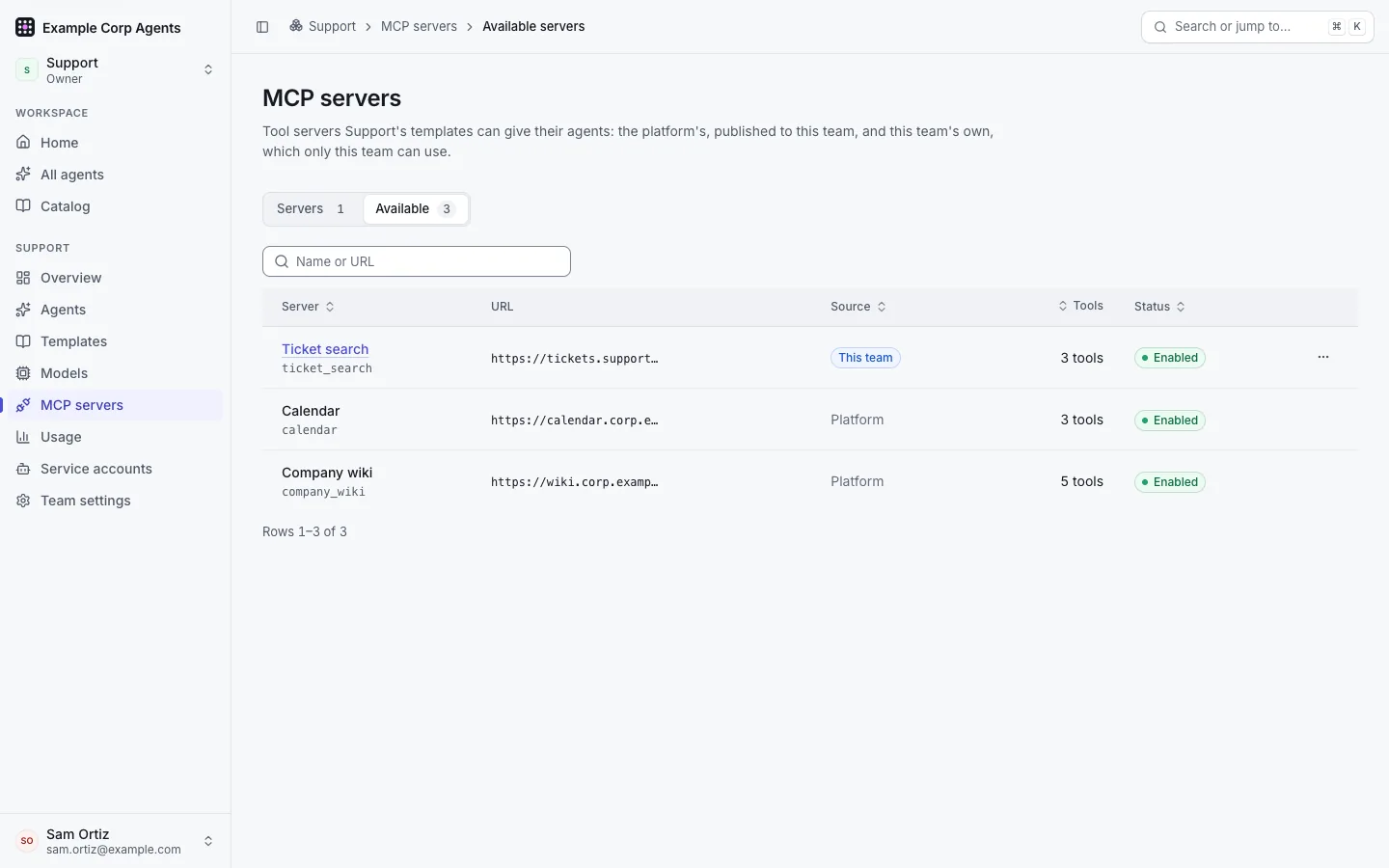
Task: Click the Templates book icon
Action: [x=23, y=341]
